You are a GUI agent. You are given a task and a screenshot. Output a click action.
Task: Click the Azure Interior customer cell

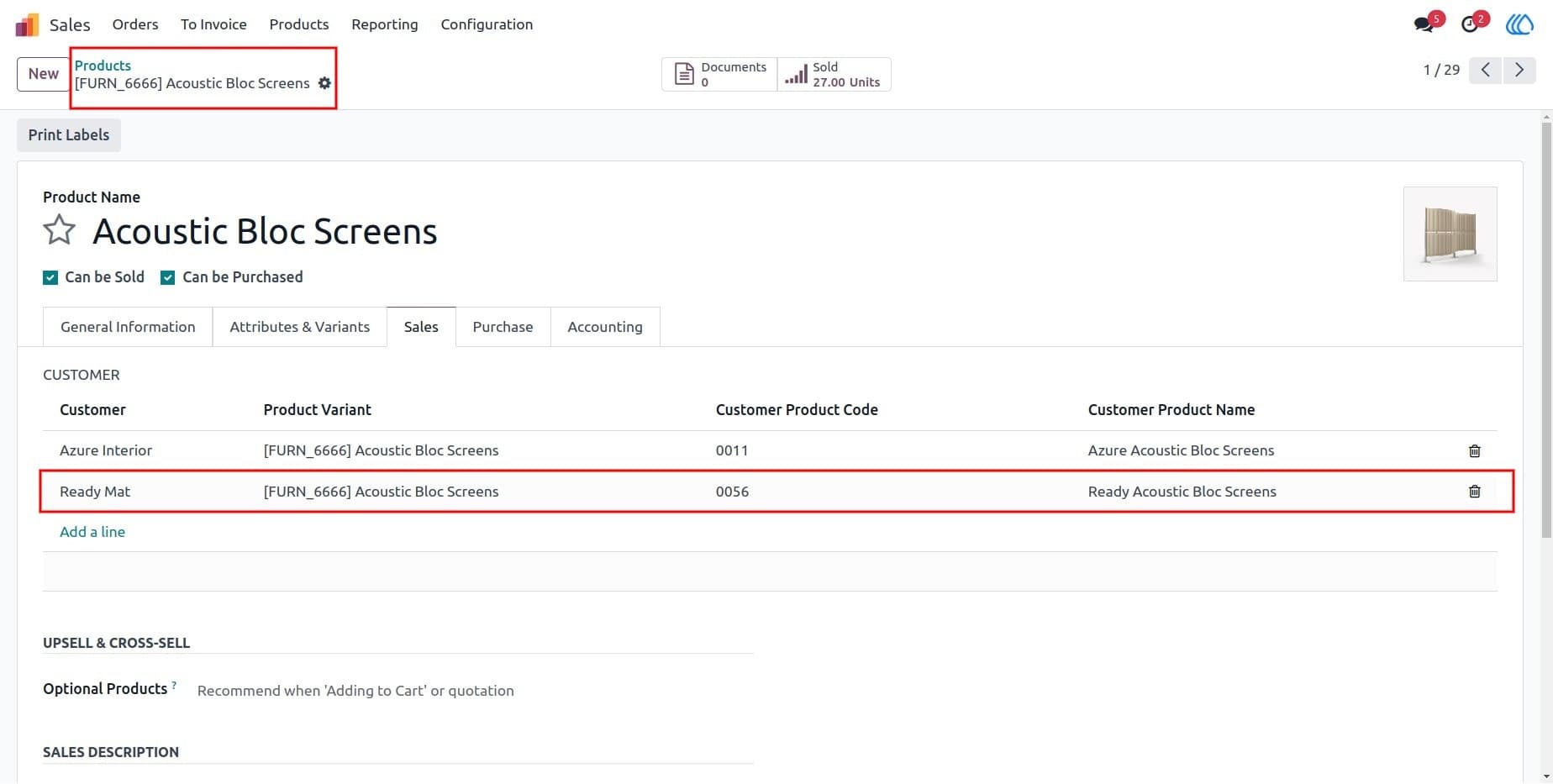point(106,450)
